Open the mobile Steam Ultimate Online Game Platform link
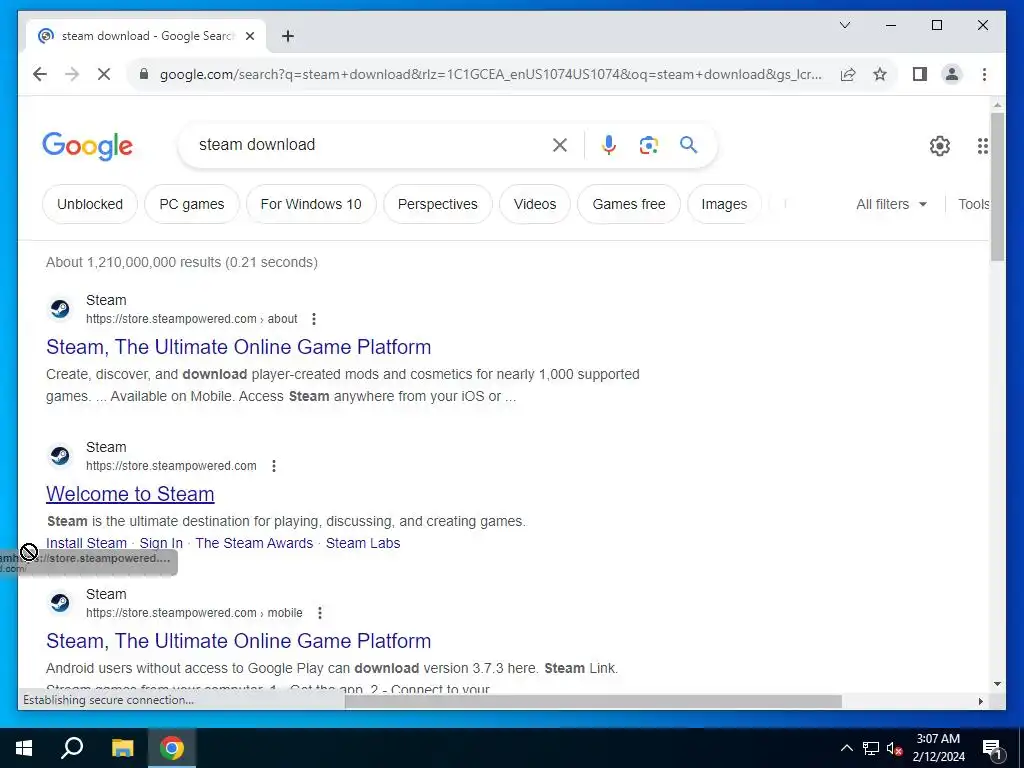This screenshot has height=768, width=1024. (238, 641)
